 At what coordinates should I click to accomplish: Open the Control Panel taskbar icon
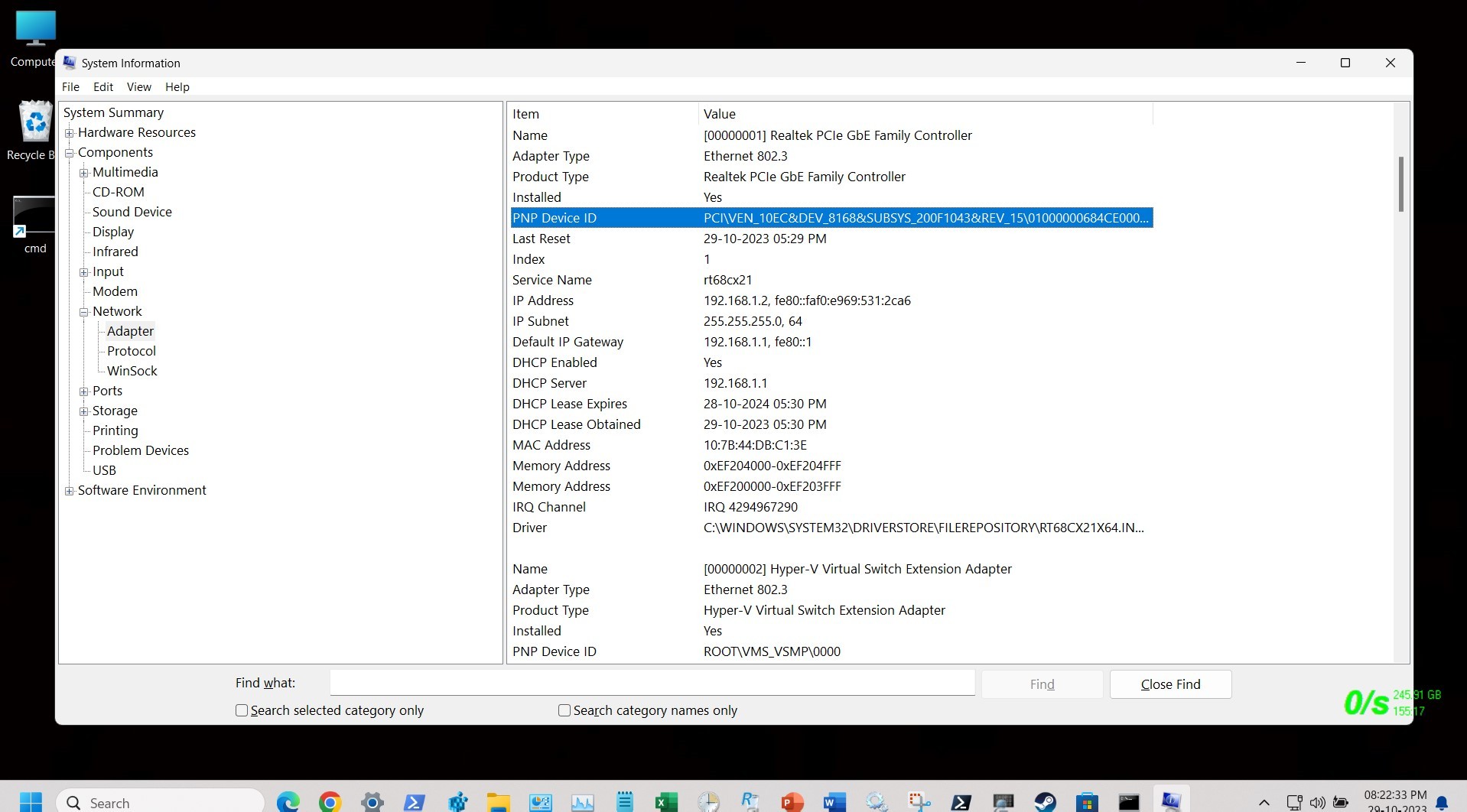point(541,802)
